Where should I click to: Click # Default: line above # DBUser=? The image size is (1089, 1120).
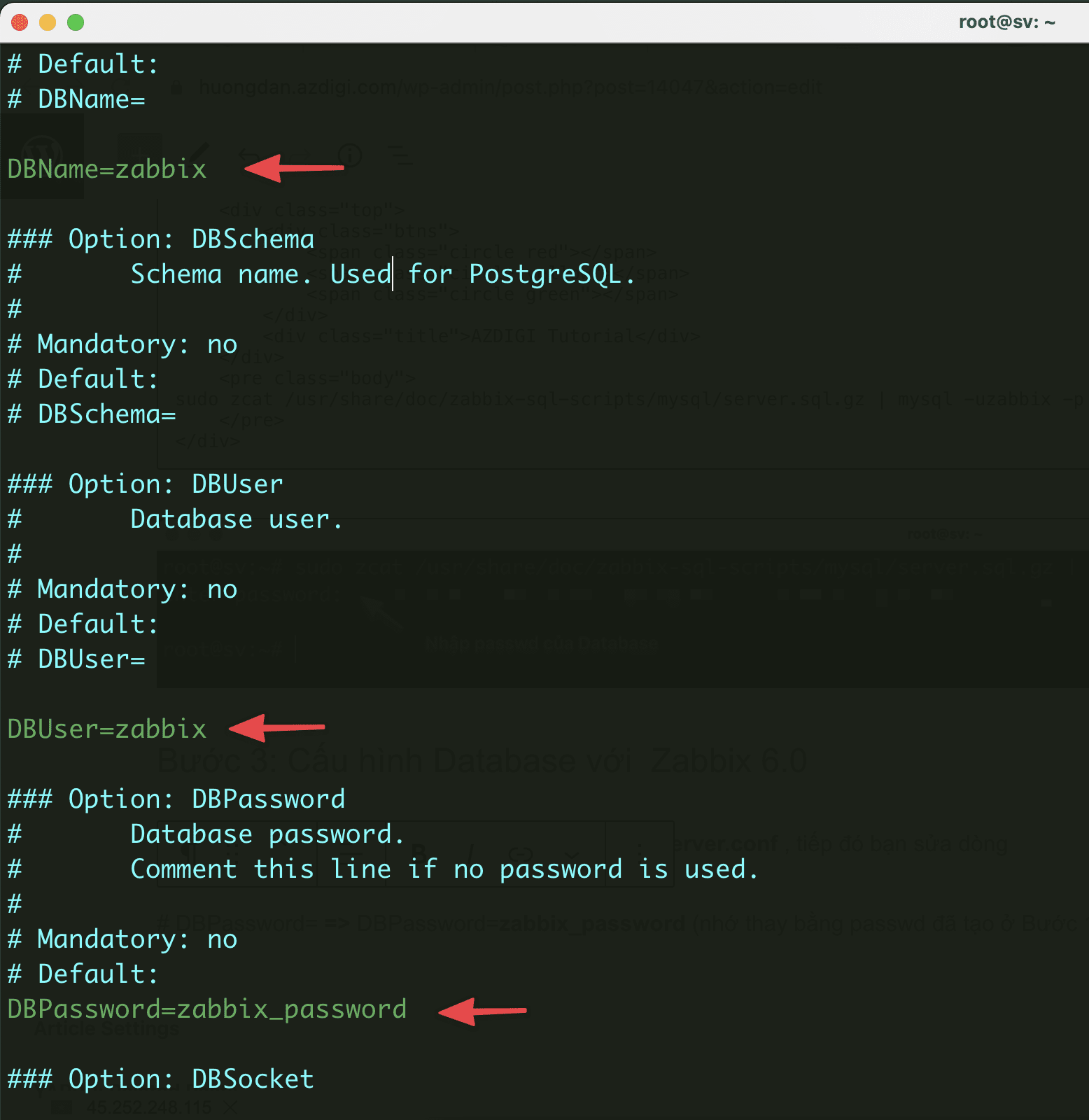point(83,624)
